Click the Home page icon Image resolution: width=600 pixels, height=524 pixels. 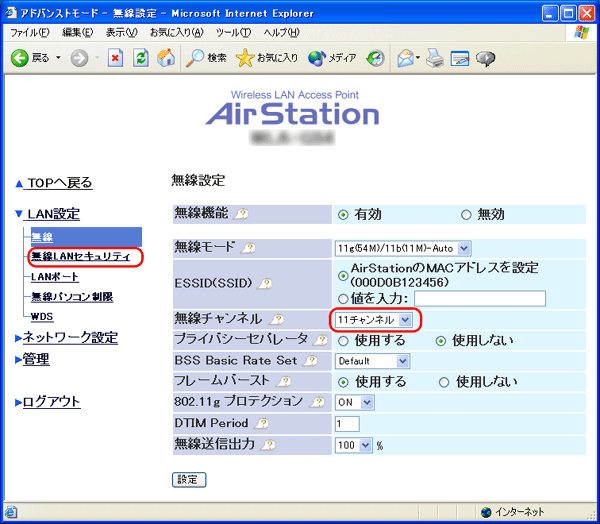tap(166, 58)
